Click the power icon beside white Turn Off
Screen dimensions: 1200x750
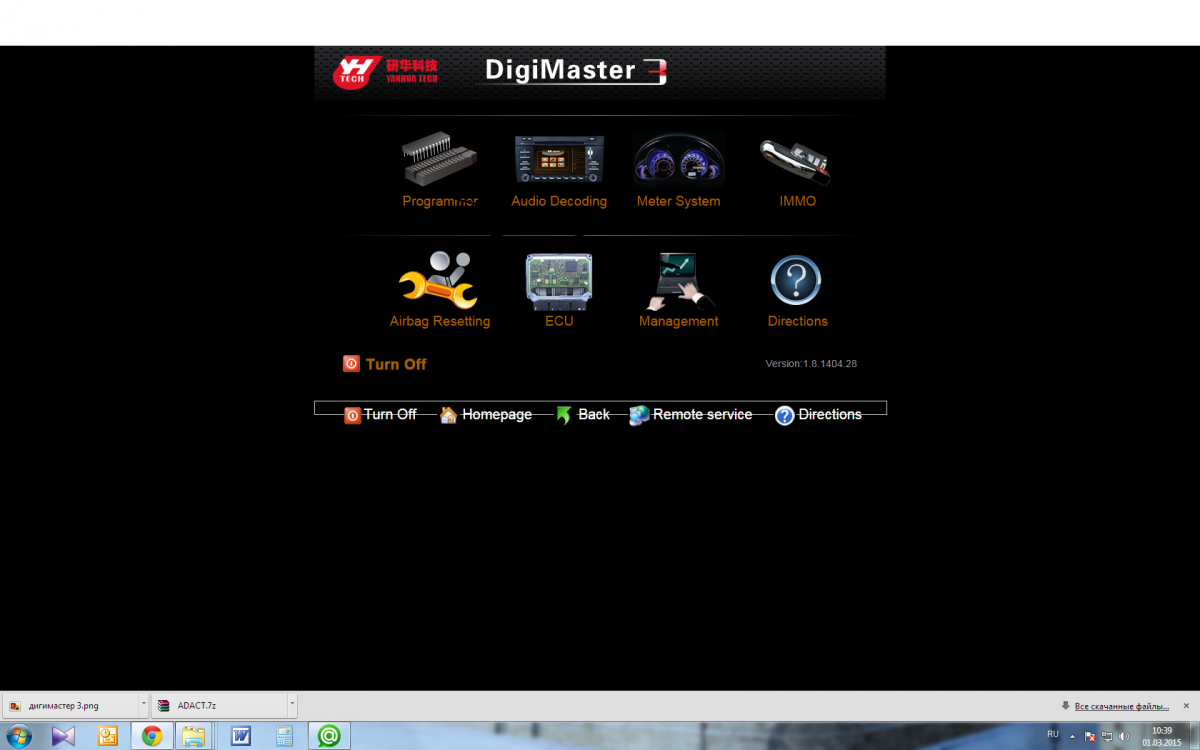point(352,415)
